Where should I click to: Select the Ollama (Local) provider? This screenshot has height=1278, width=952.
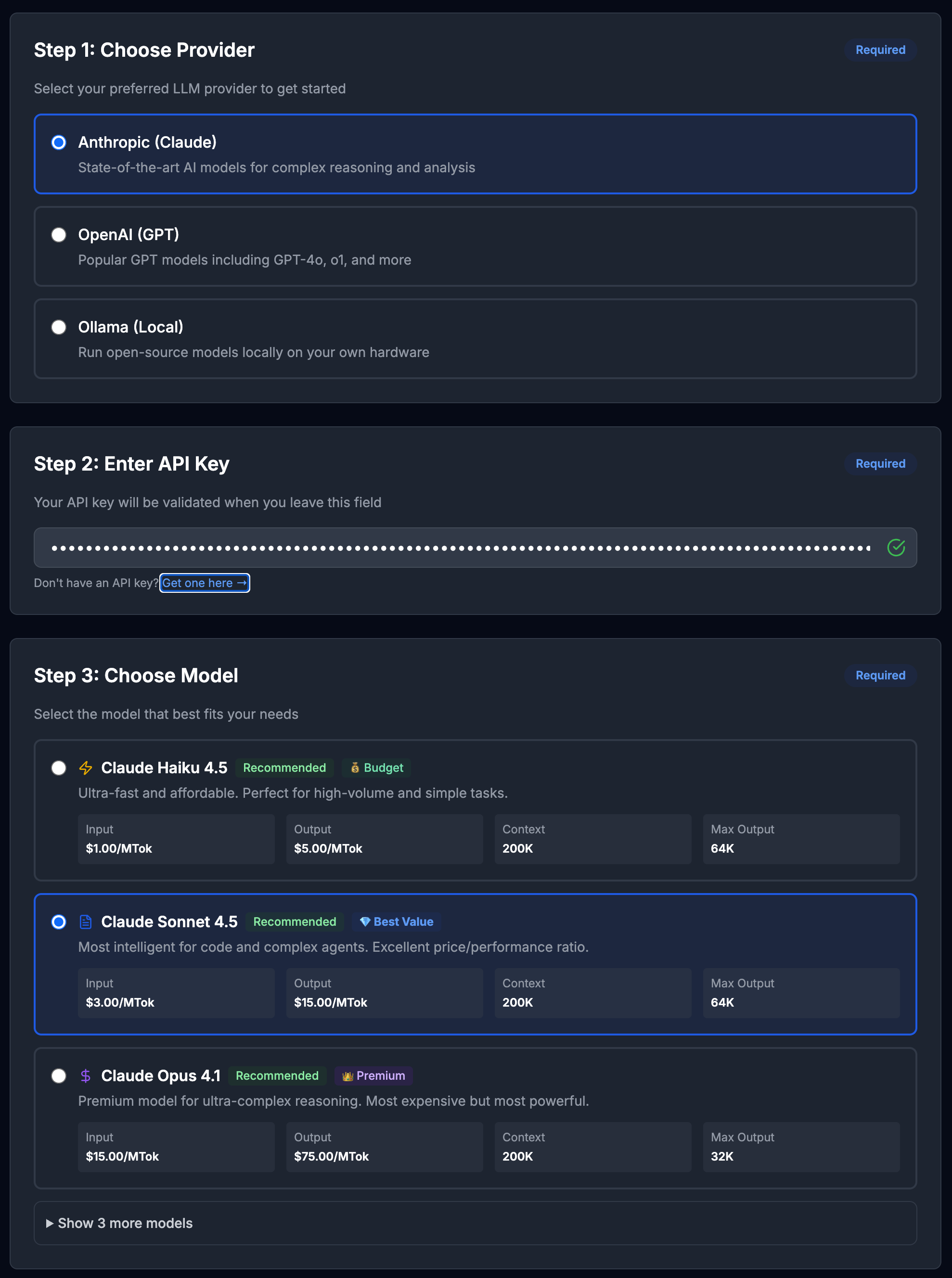coord(59,327)
